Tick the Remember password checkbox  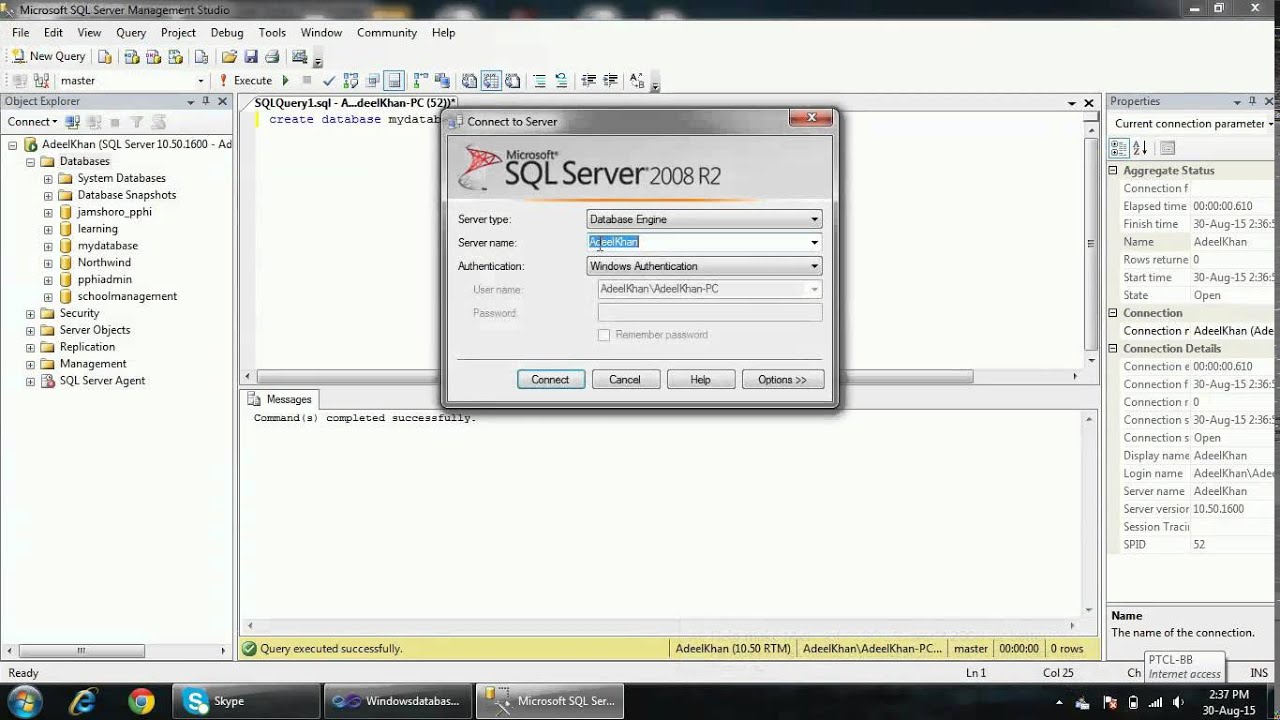[x=604, y=335]
